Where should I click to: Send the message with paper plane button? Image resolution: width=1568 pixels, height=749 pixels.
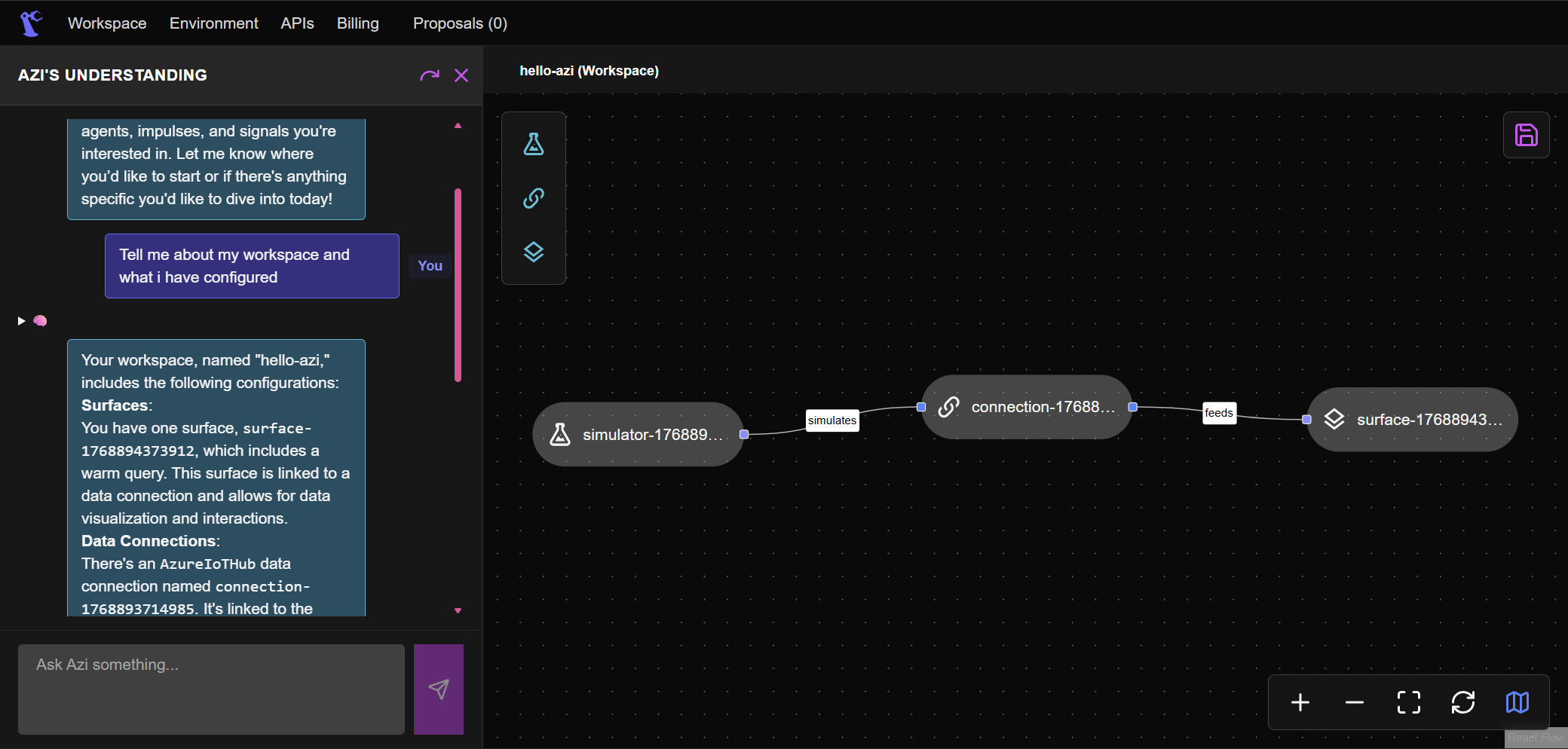439,689
